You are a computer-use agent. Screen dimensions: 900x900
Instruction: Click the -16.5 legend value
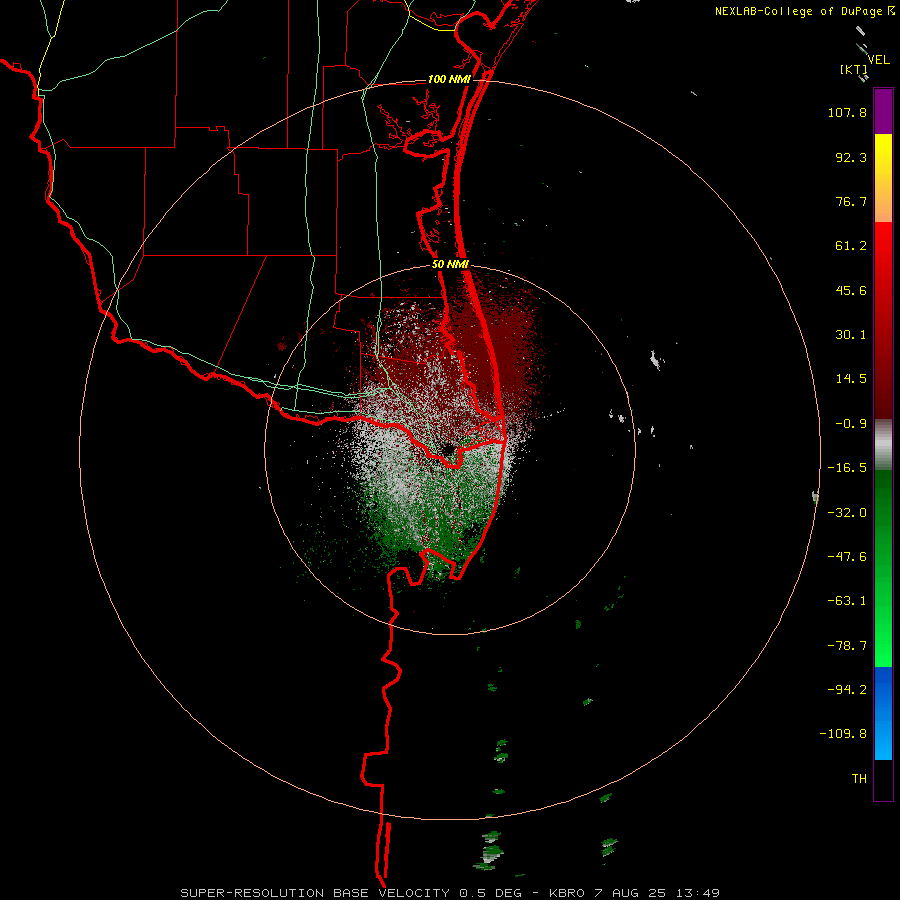(x=847, y=468)
